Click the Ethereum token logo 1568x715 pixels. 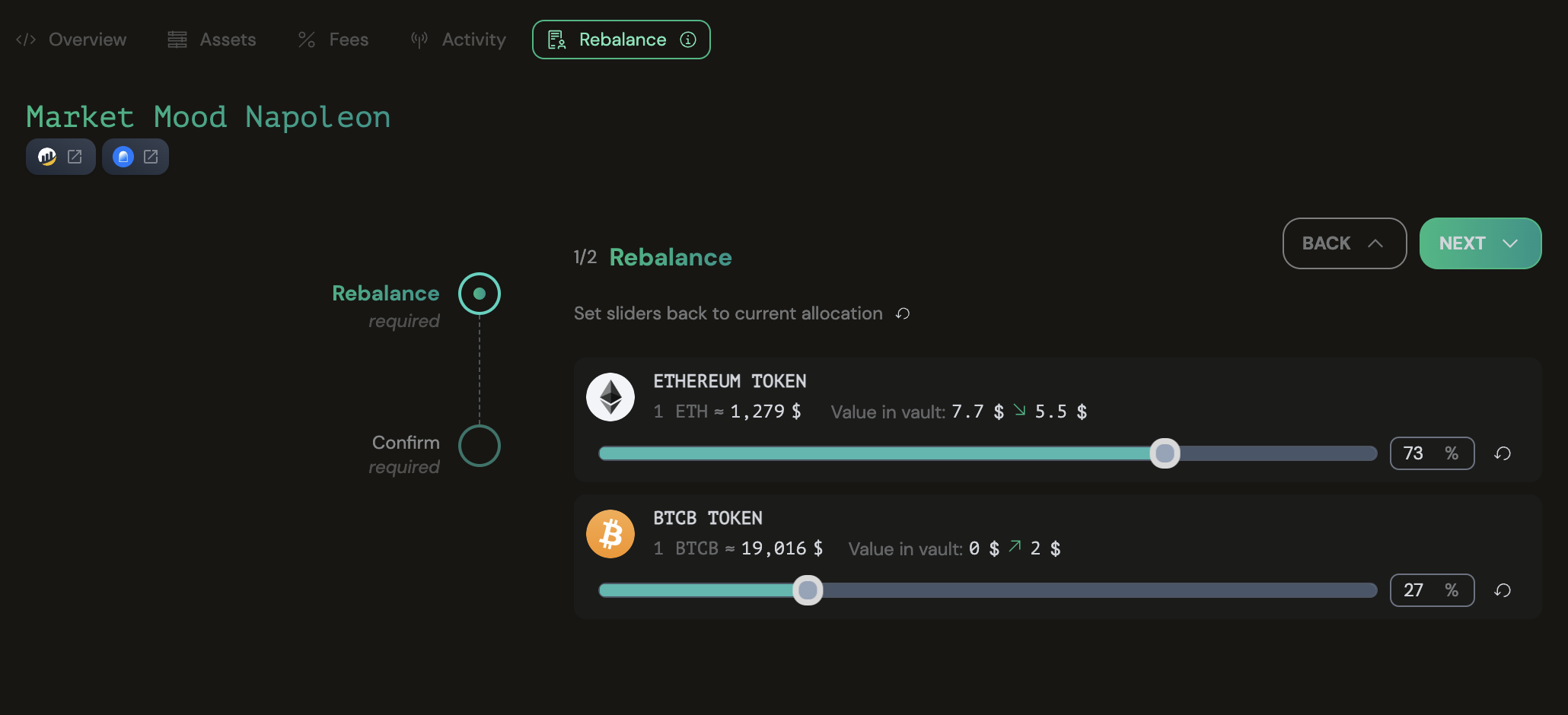point(610,397)
